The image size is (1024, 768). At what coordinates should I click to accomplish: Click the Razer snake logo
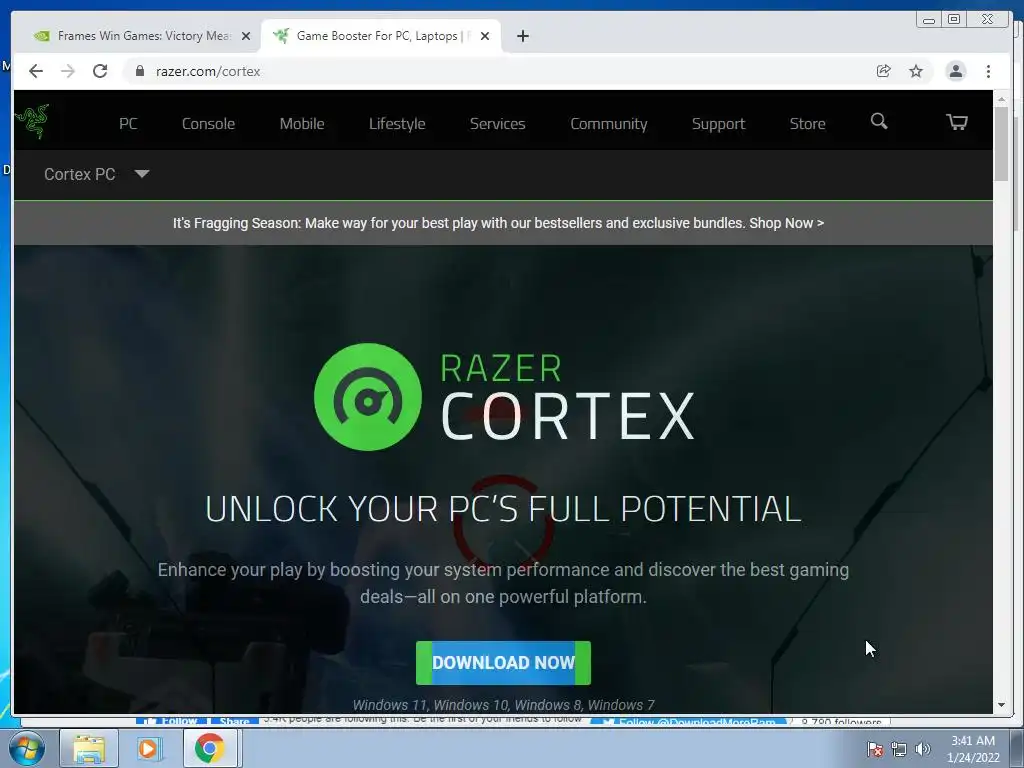(32, 121)
